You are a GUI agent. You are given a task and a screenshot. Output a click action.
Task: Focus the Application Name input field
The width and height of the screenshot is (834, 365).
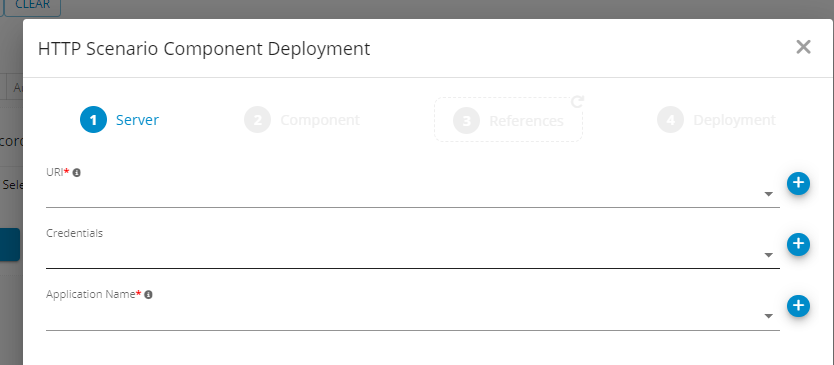[404, 317]
